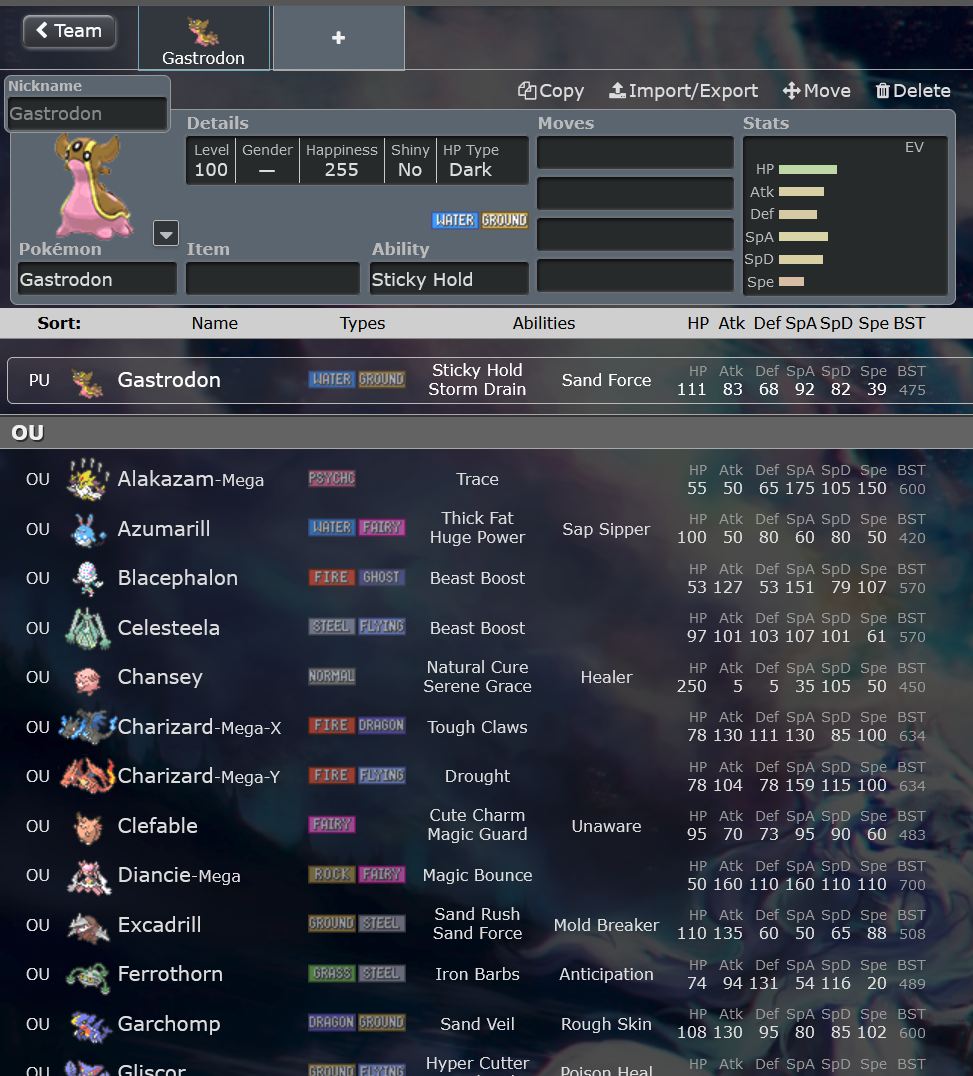Edit the Nickname input field
This screenshot has width=973, height=1076.
[87, 114]
